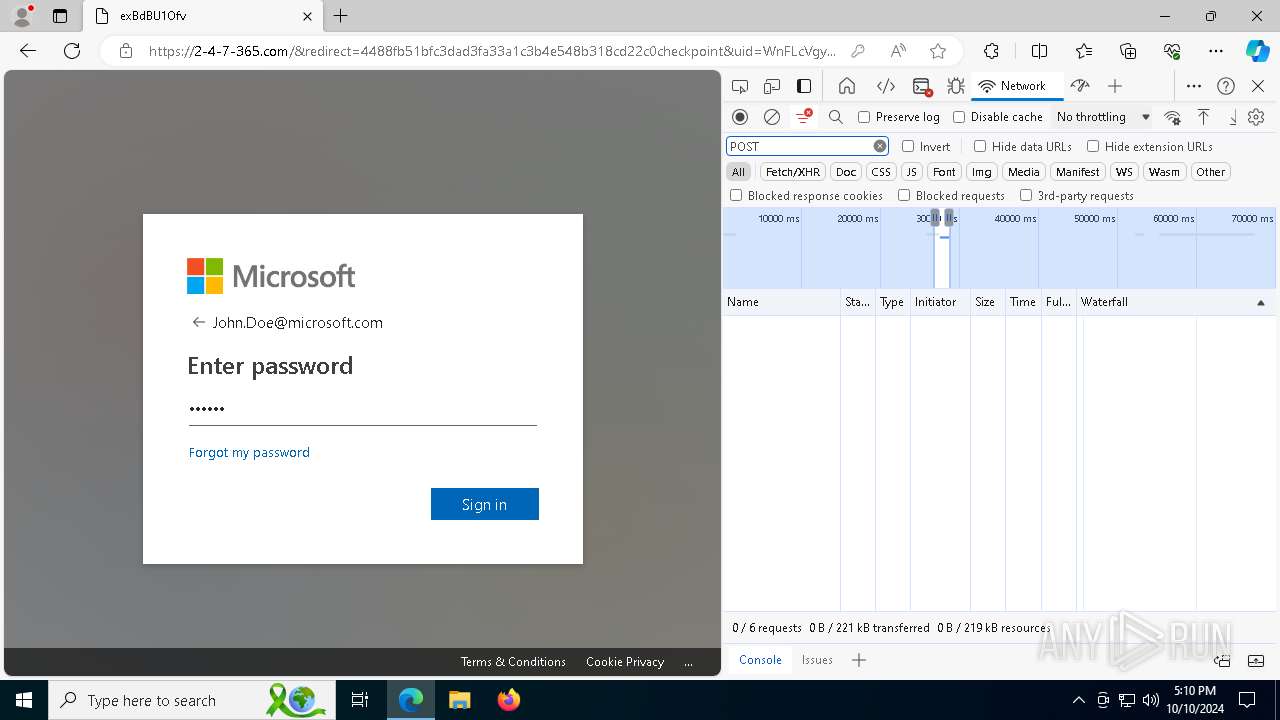Check 3rd-party requests checkbox
1280x720 pixels.
[x=1026, y=196]
